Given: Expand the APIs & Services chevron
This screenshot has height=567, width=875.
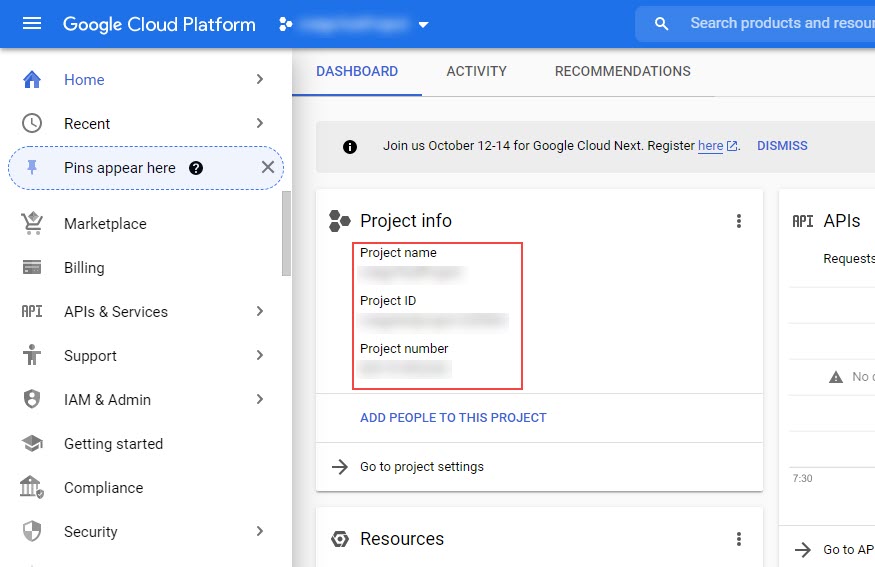Looking at the screenshot, I should 259,311.
